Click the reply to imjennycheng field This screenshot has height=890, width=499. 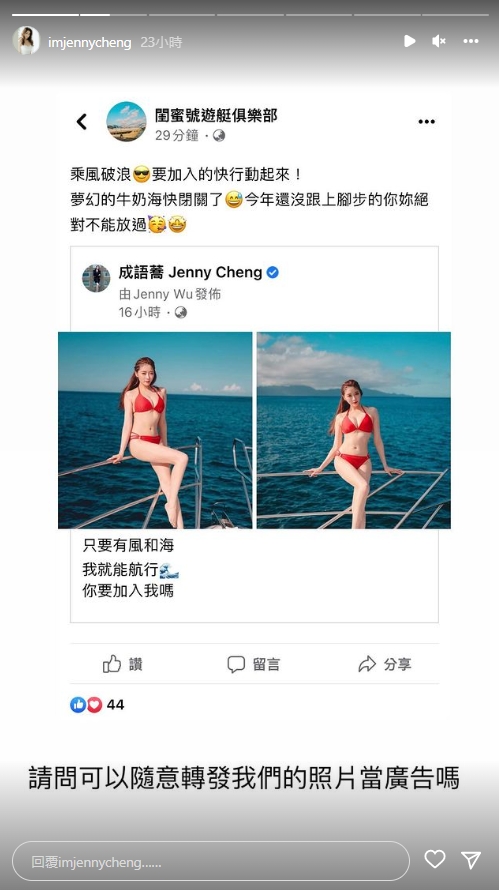pos(211,861)
